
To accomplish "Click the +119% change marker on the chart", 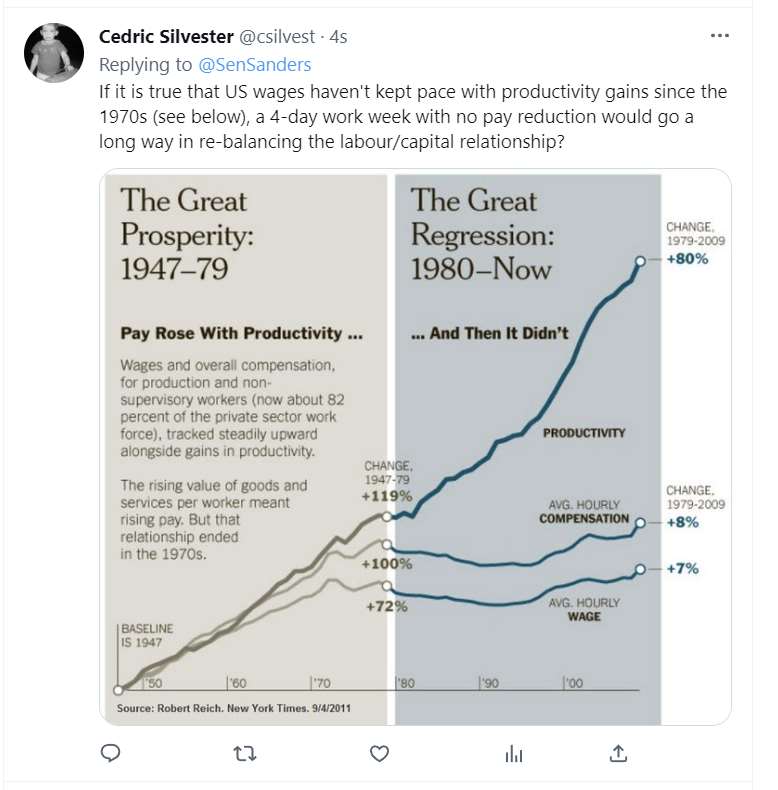I will 389,494.
